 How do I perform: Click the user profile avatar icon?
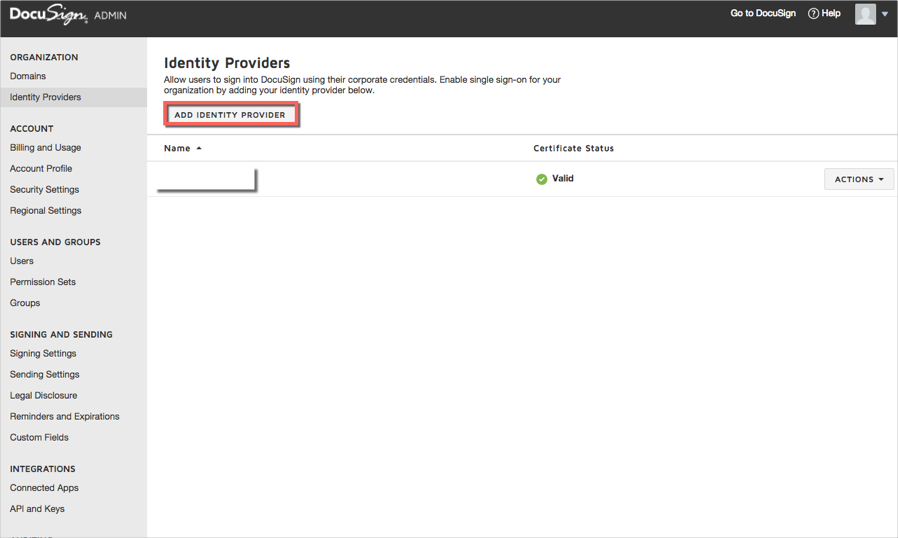pos(865,14)
